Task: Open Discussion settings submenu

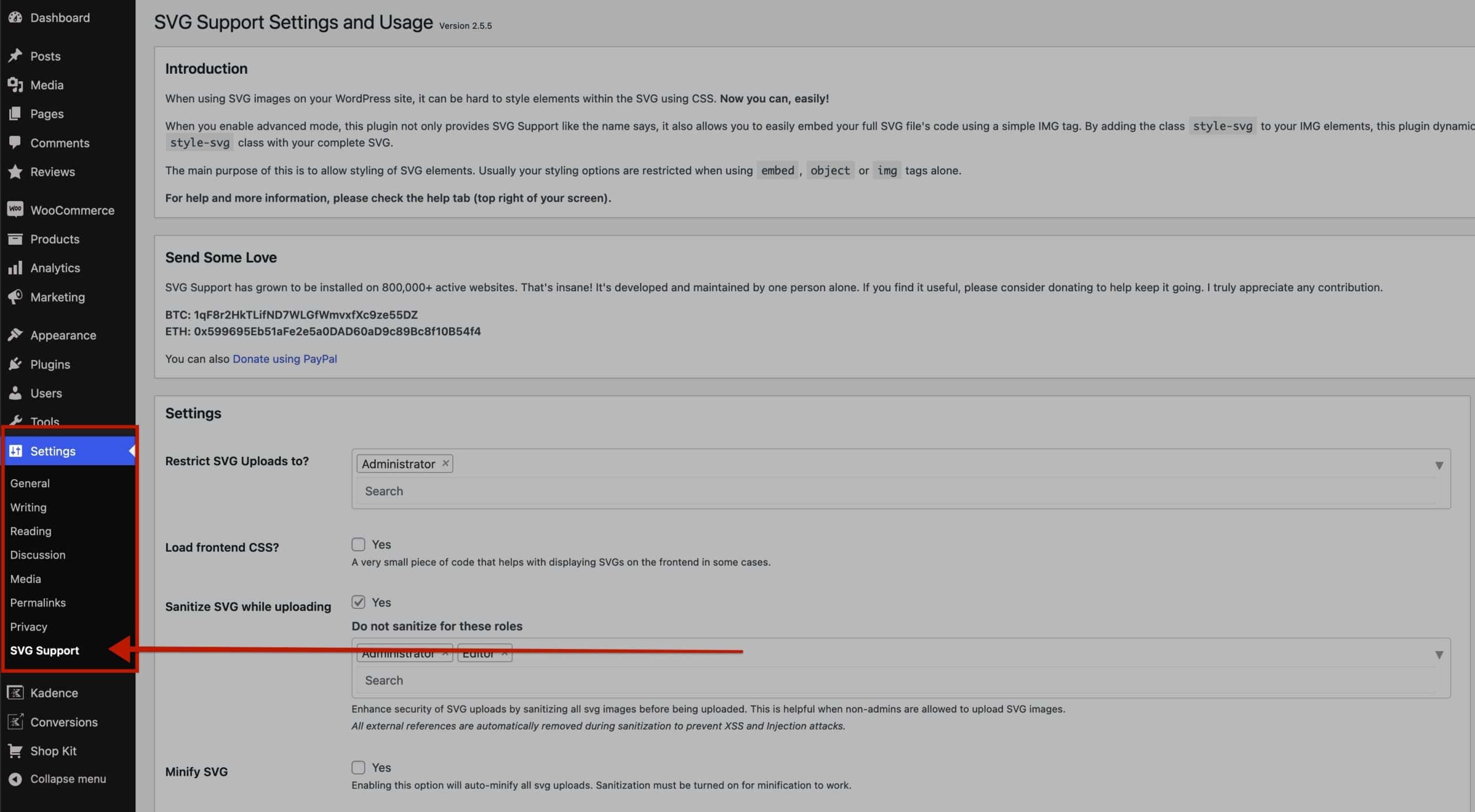Action: tap(37, 555)
